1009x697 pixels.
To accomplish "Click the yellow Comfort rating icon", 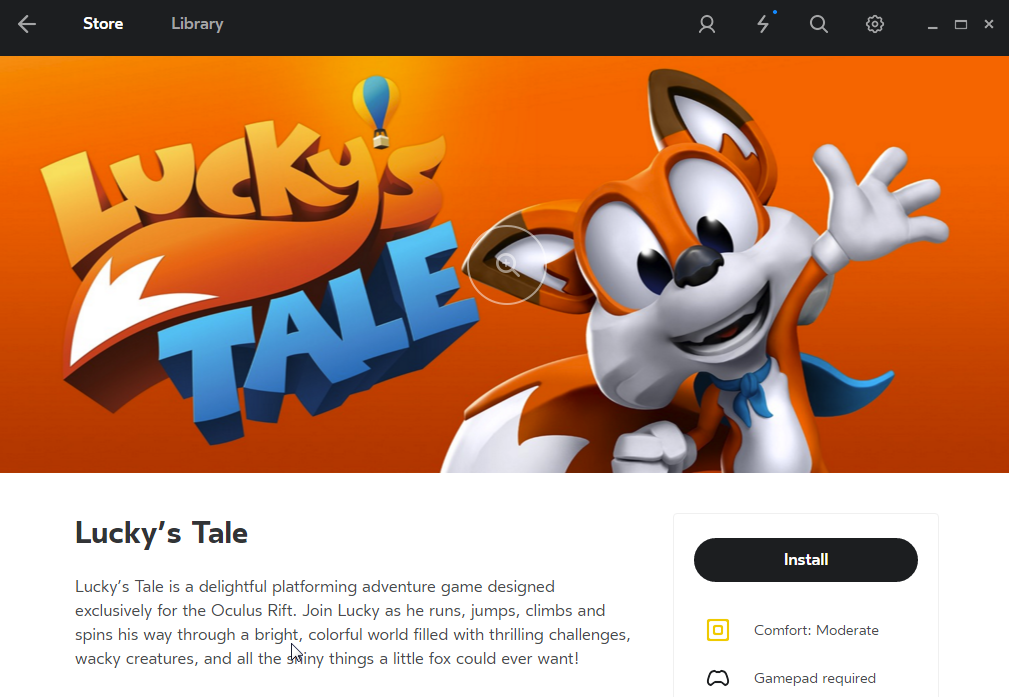I will coord(717,629).
